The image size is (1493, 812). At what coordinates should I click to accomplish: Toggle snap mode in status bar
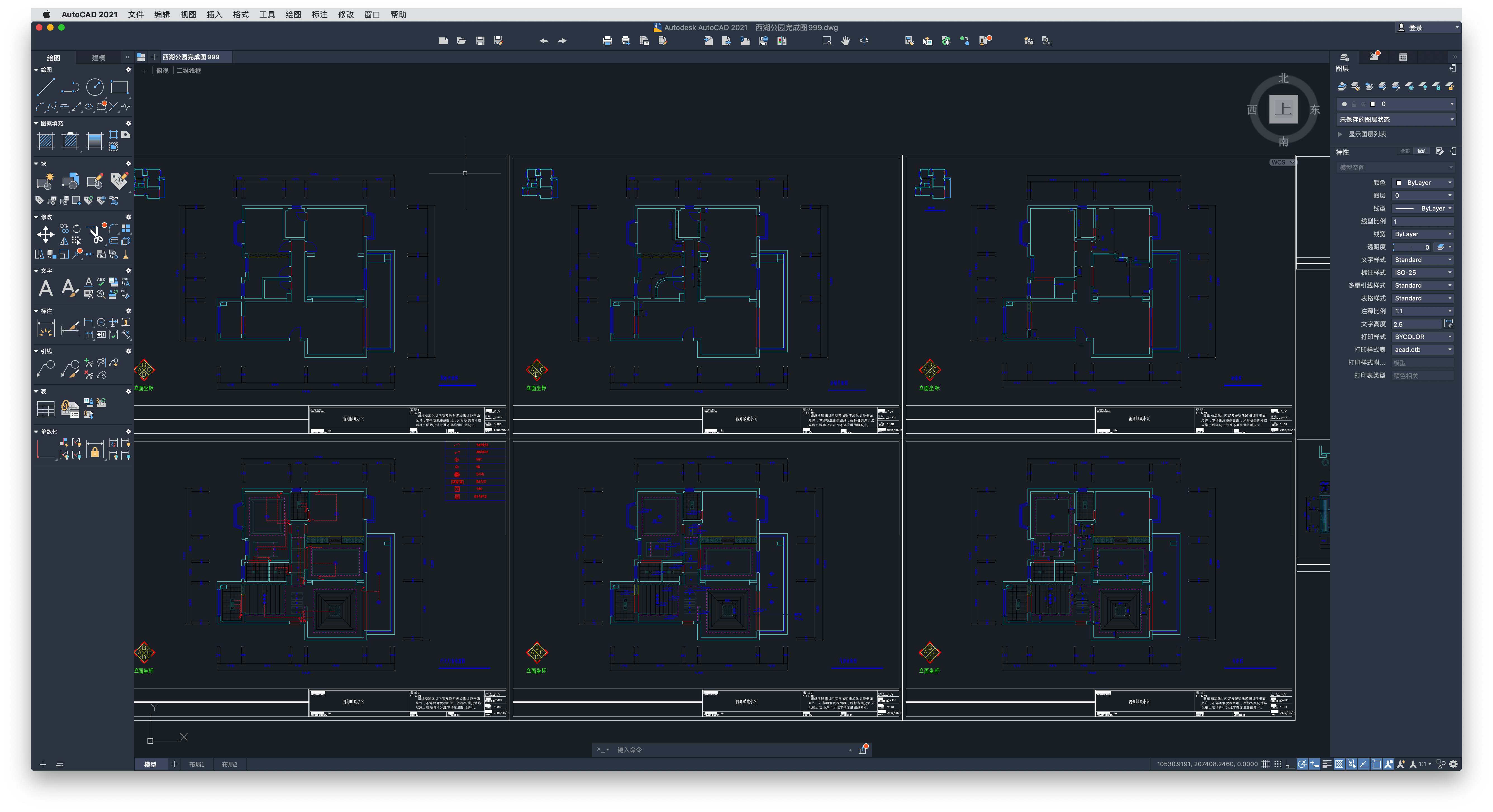tap(1277, 764)
